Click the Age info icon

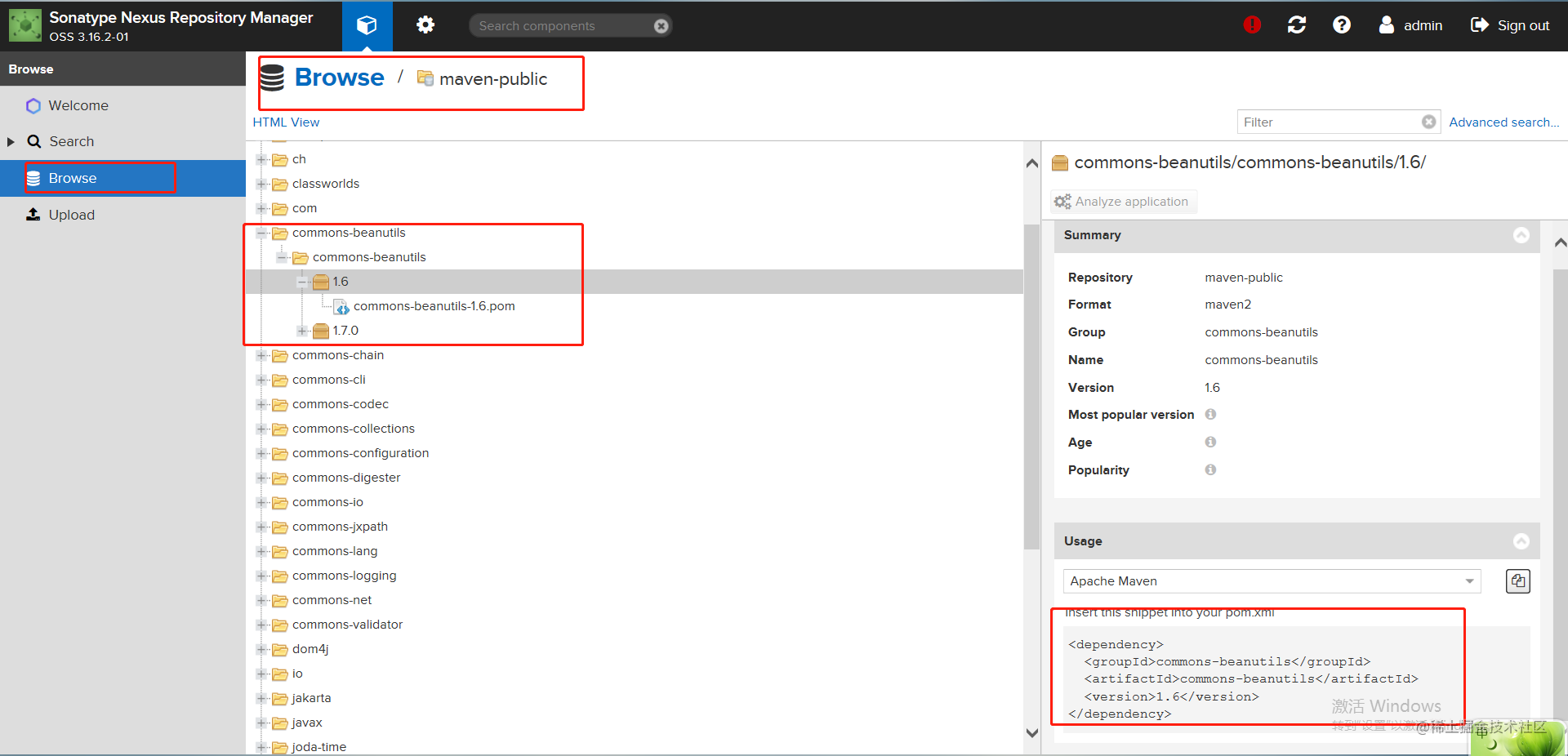tap(1210, 442)
